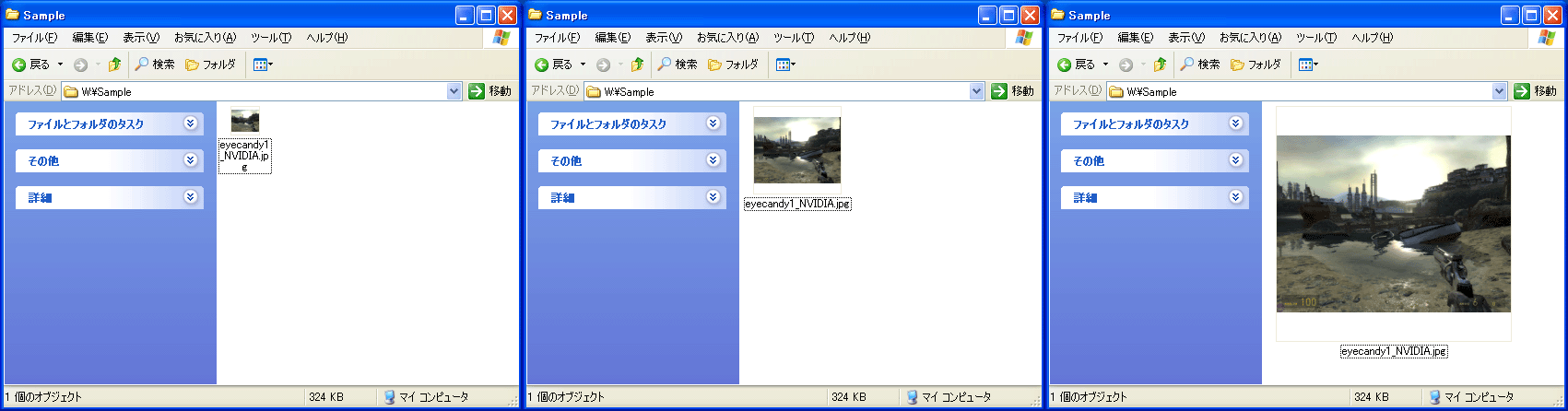Open 編集(E) menu in left window
Screen dimensions: 1568x411
[x=89, y=38]
